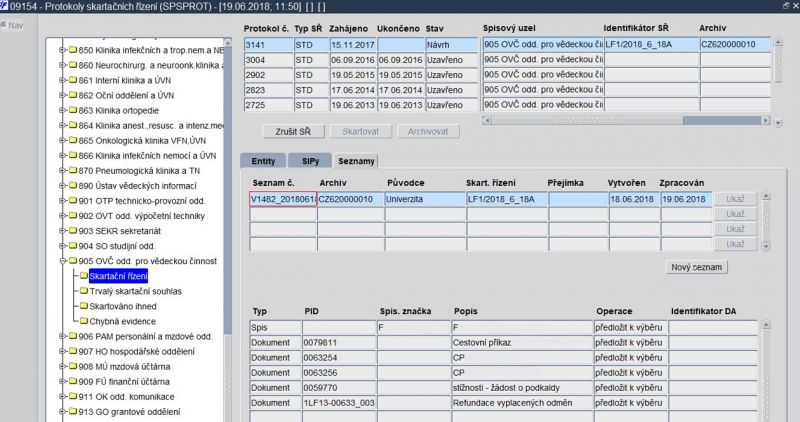Click the folder icon next to Skartováno ihned
This screenshot has width=800, height=422.
[x=83, y=305]
